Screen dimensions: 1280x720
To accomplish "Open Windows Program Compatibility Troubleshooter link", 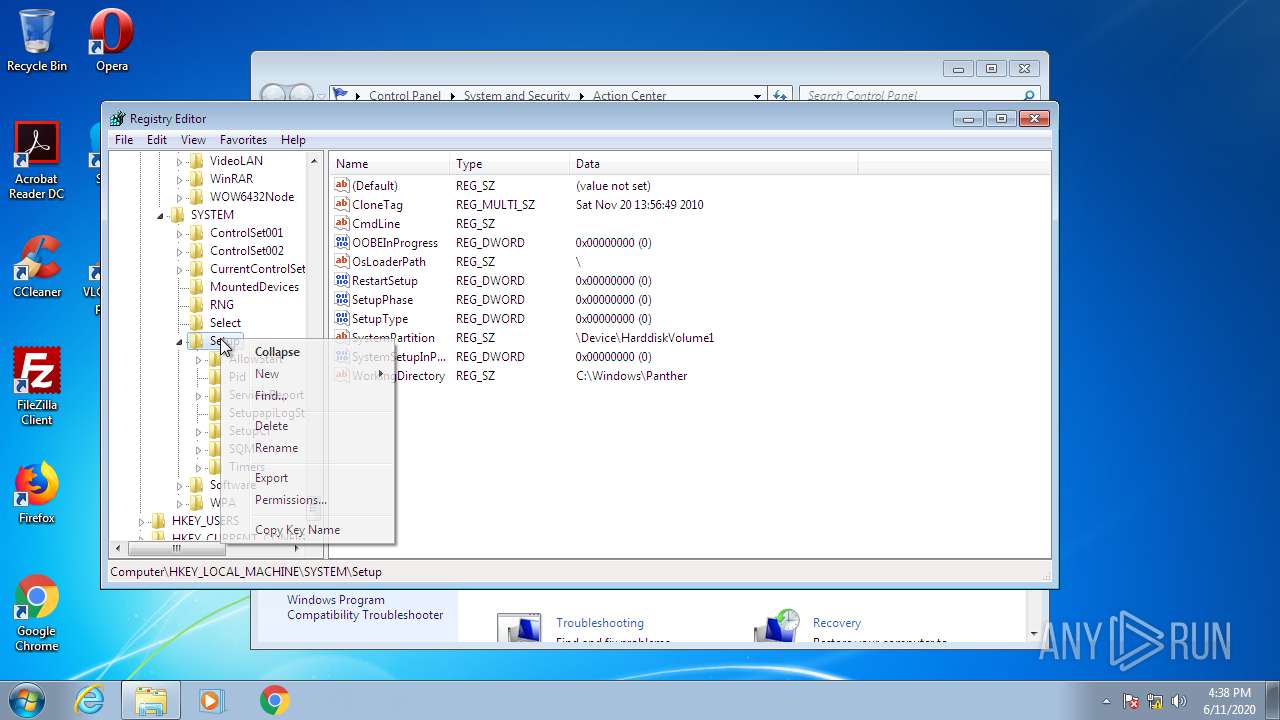I will pyautogui.click(x=365, y=607).
